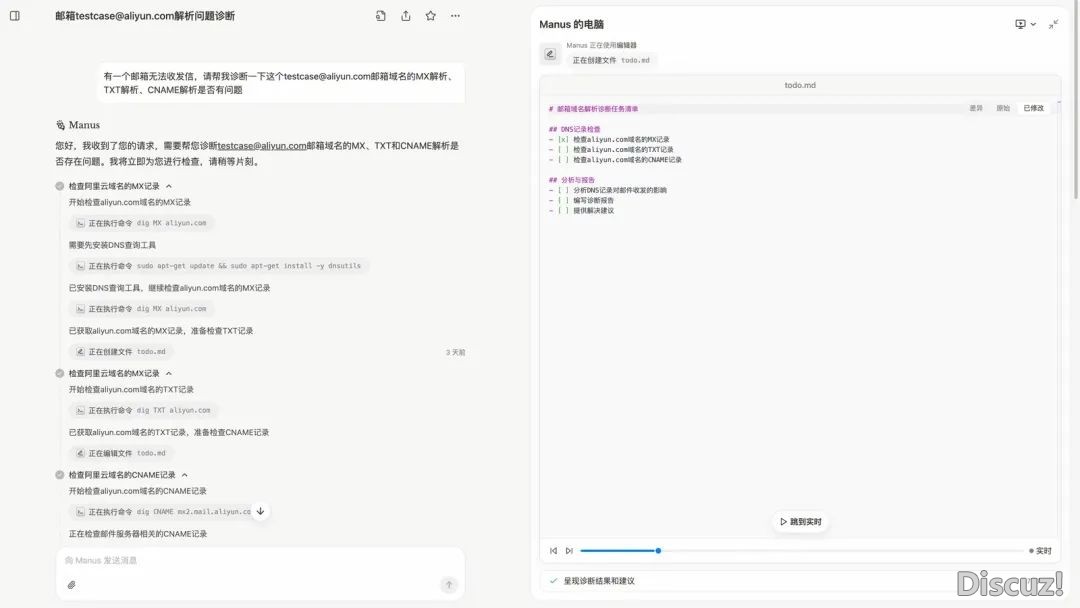Screen dimensions: 1080x608
Task: Click the testcase@aliyun.com link in reply
Action: 262,146
